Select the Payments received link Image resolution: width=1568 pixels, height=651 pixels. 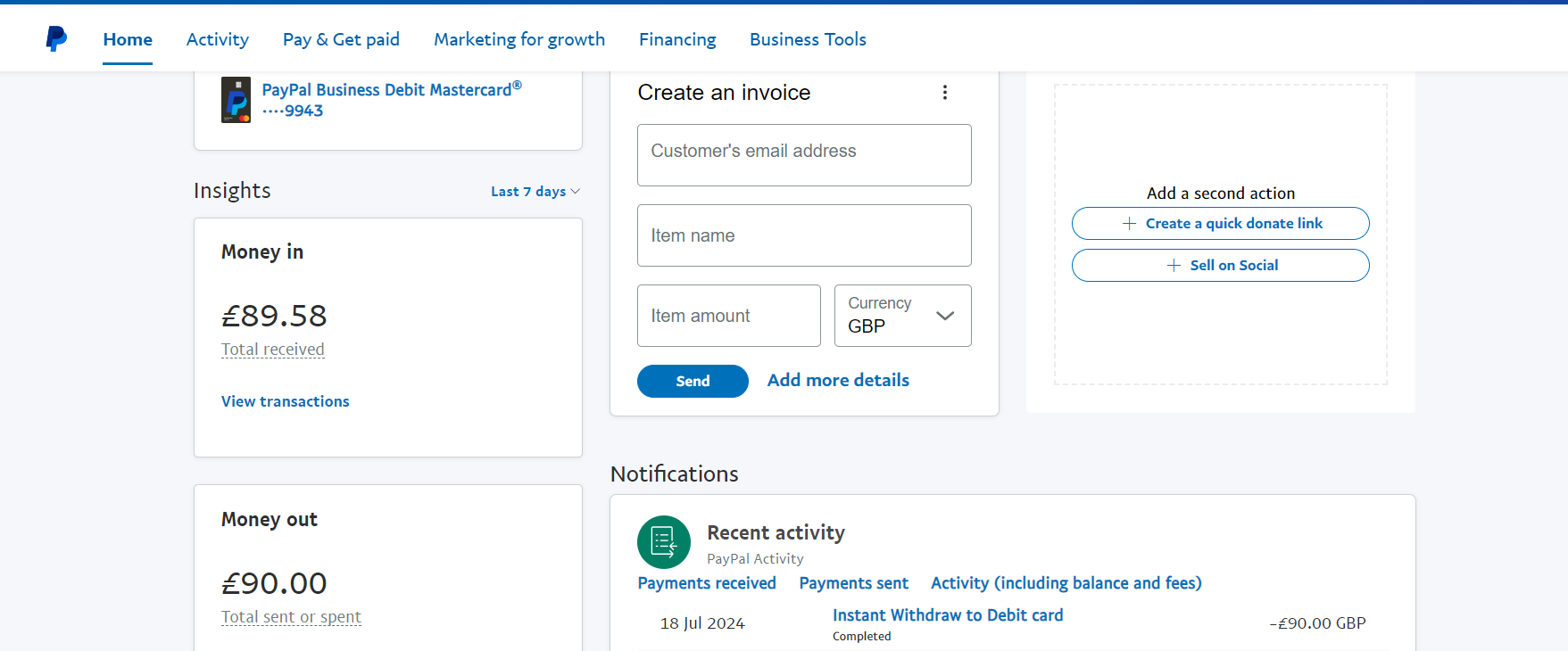(x=707, y=583)
